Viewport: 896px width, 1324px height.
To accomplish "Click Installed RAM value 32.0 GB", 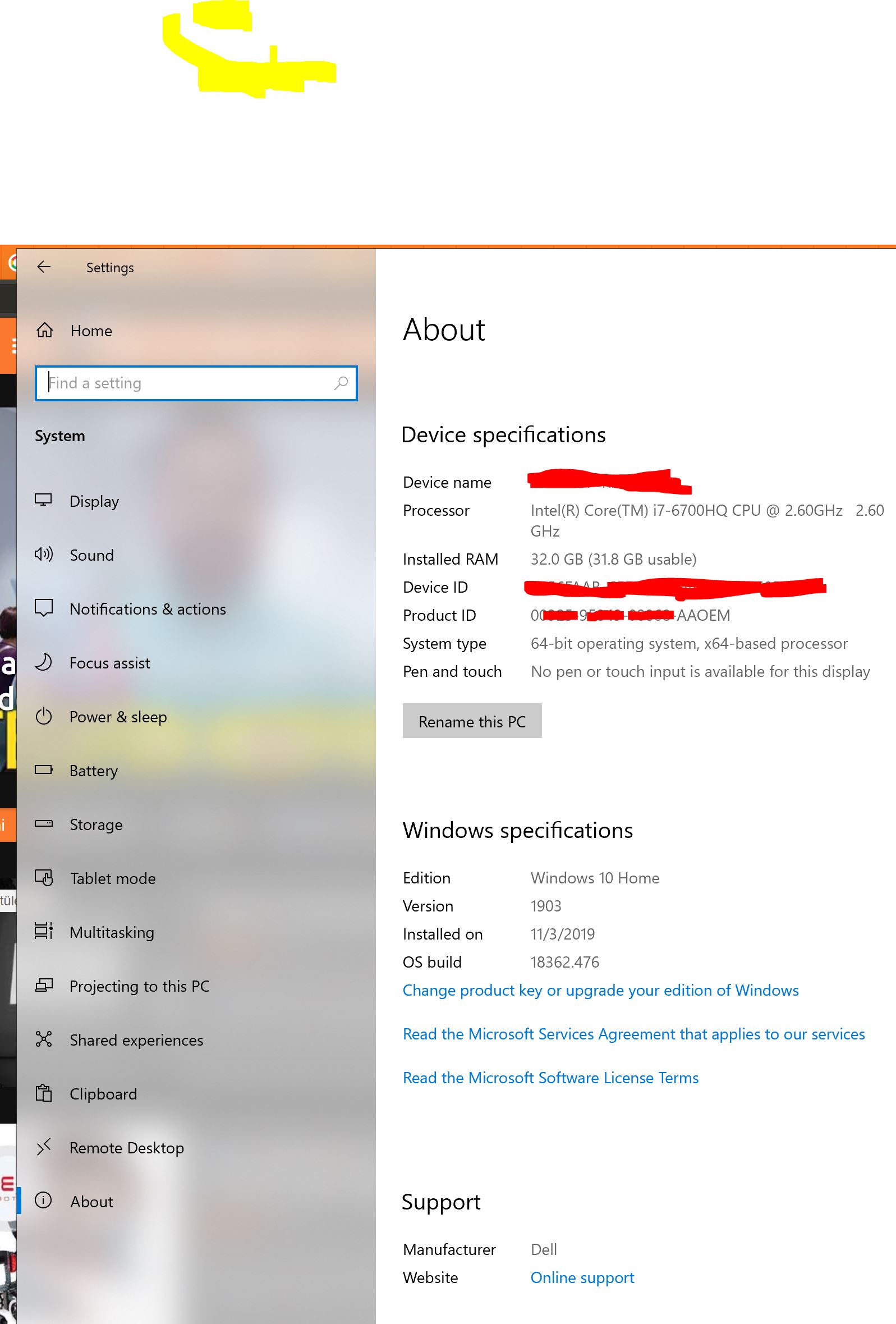I will tap(613, 560).
